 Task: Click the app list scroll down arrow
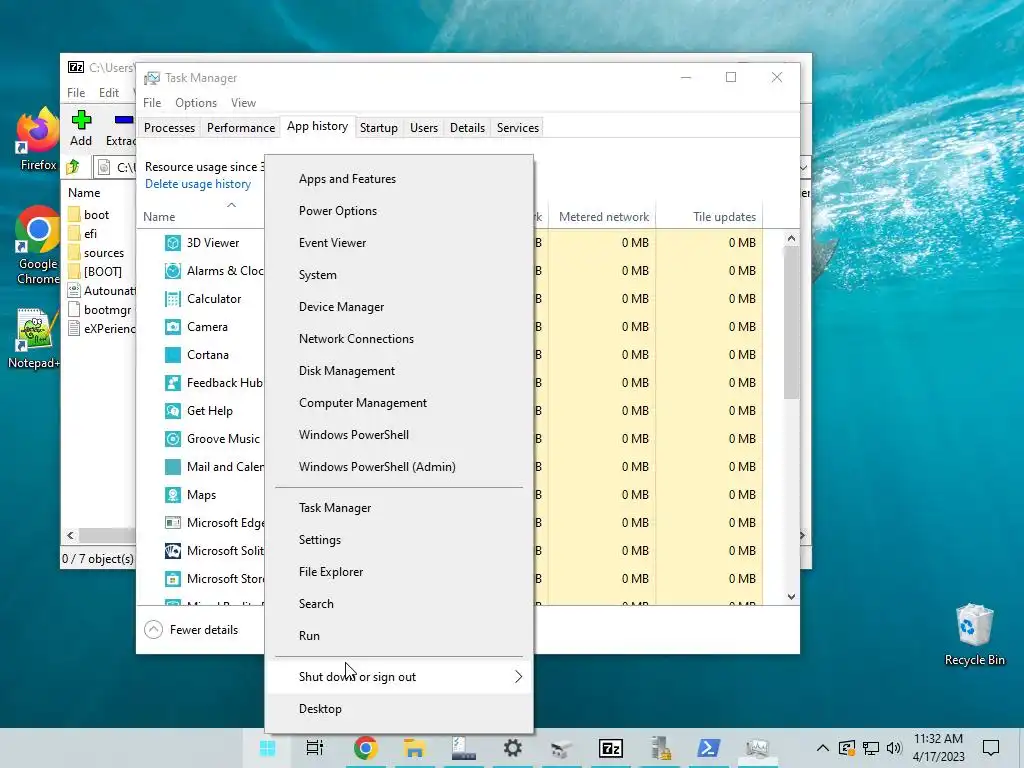pyautogui.click(x=792, y=597)
